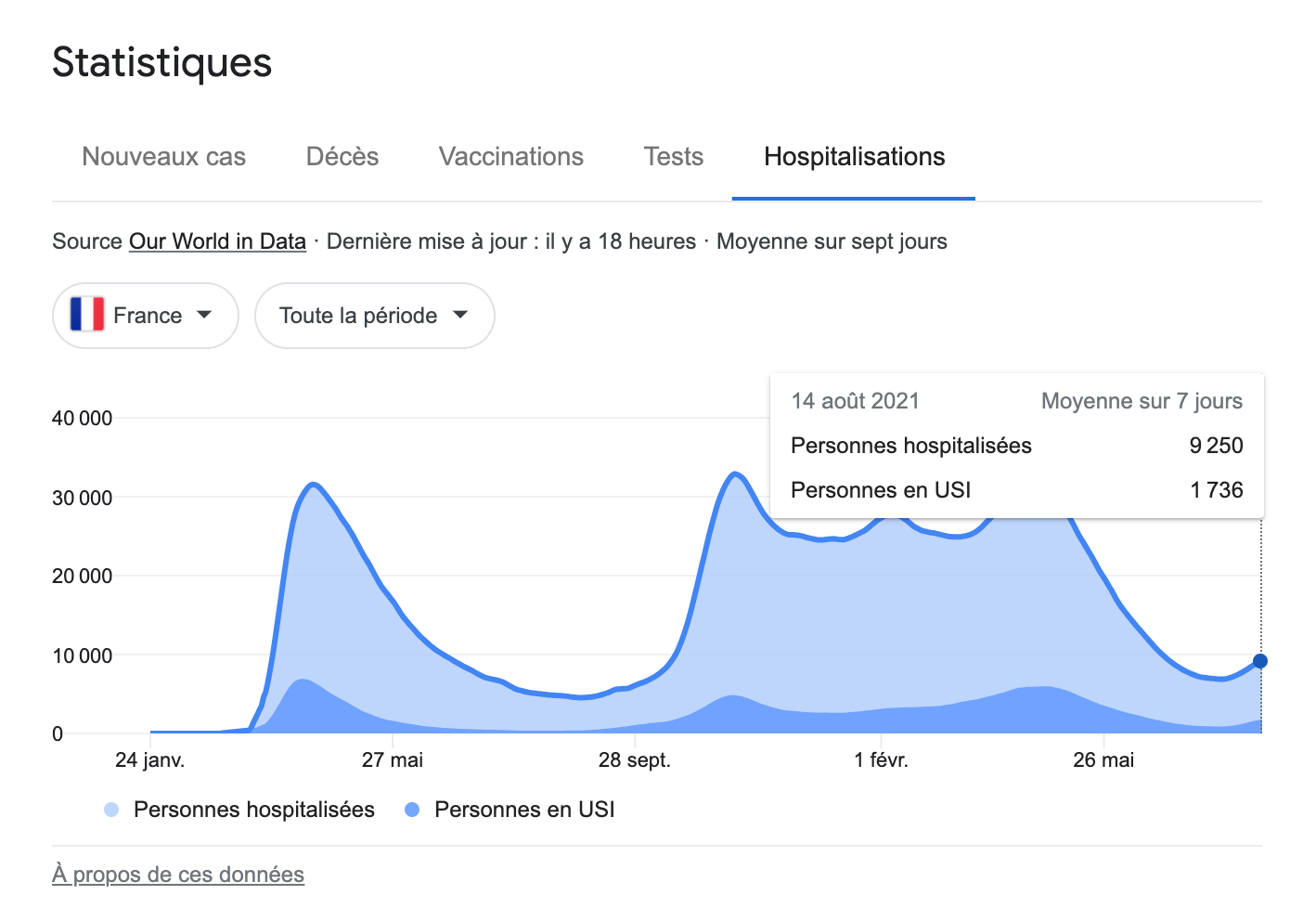This screenshot has height=921, width=1316.
Task: Click the data point at chart end
Action: point(1260,661)
